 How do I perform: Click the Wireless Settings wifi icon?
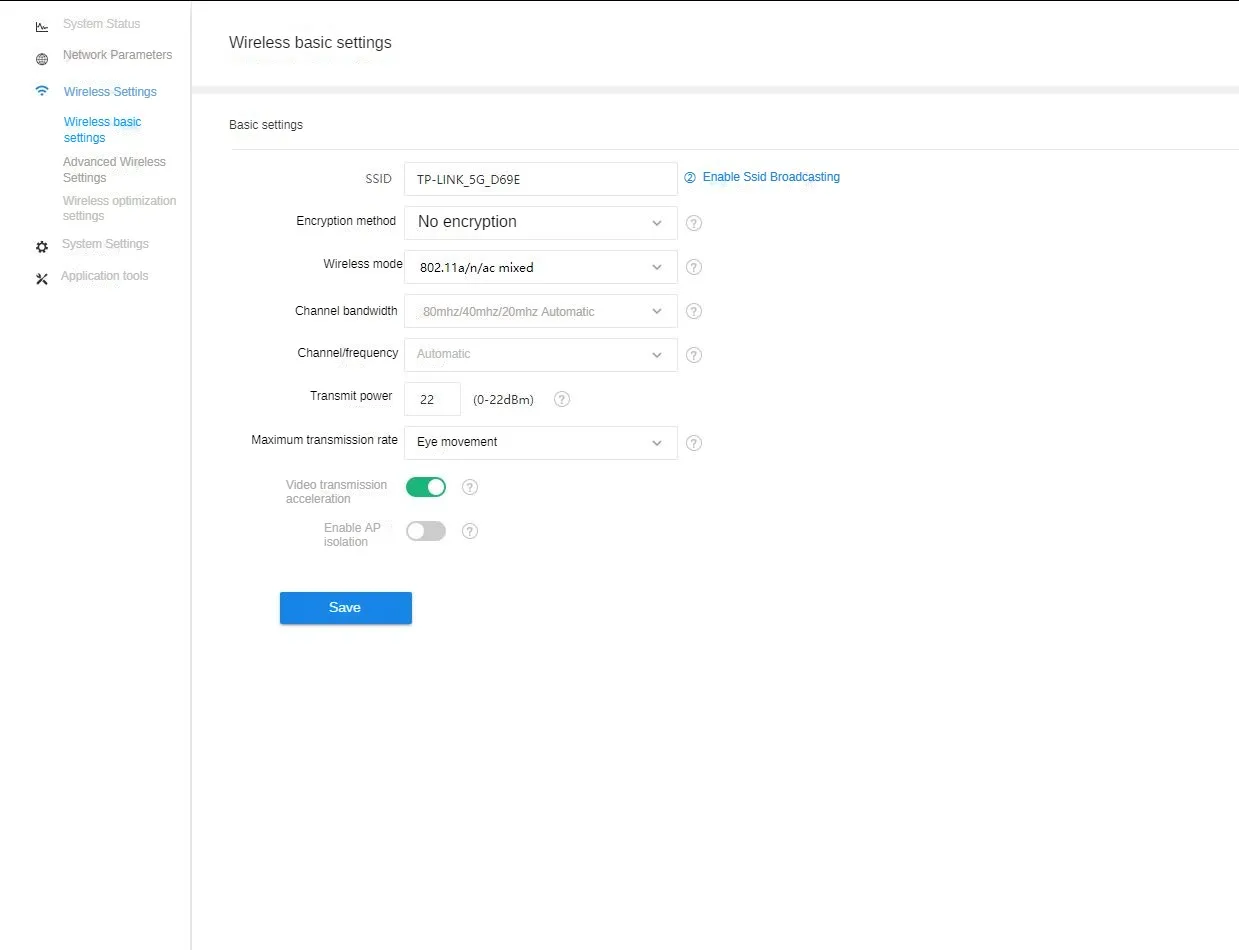click(41, 91)
